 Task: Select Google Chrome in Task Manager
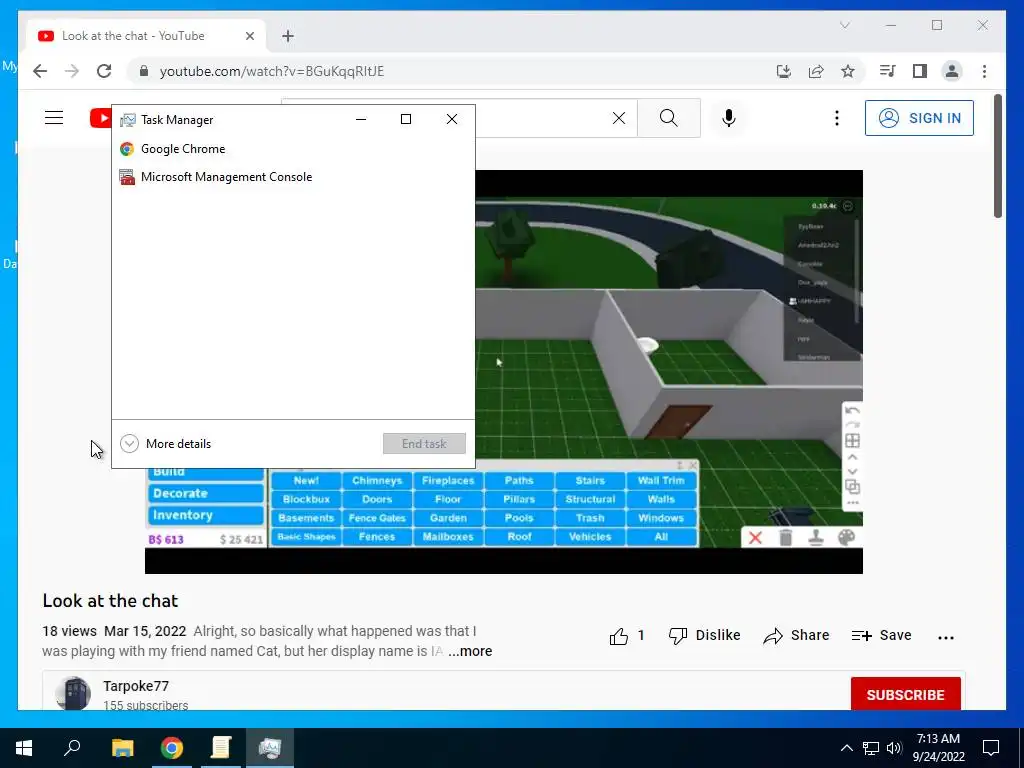point(293,149)
